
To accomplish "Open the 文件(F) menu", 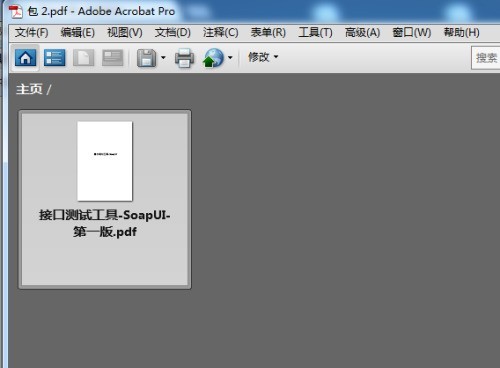I will point(31,33).
